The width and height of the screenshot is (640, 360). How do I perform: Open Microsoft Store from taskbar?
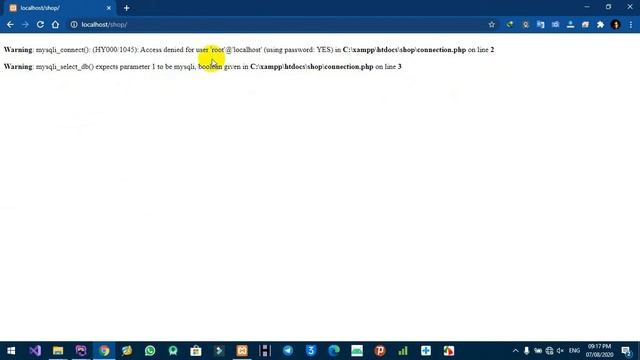(x=196, y=351)
